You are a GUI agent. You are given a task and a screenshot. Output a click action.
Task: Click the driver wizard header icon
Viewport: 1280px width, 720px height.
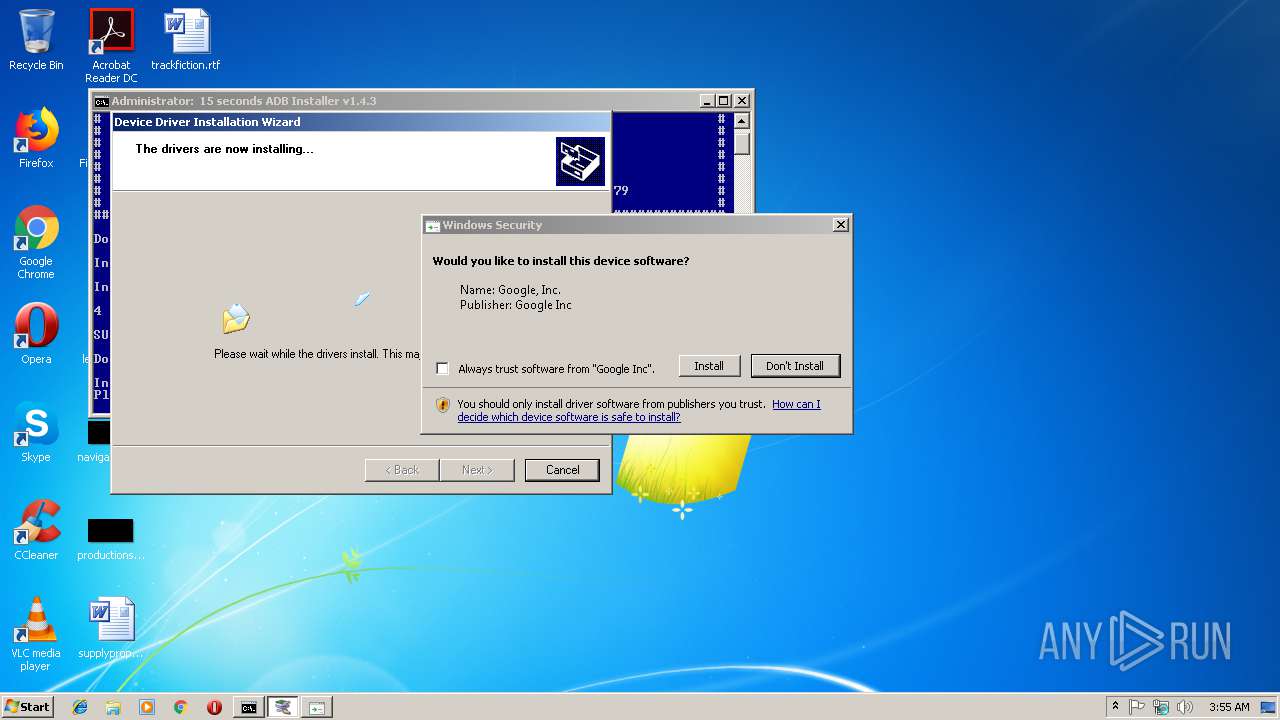coord(580,161)
